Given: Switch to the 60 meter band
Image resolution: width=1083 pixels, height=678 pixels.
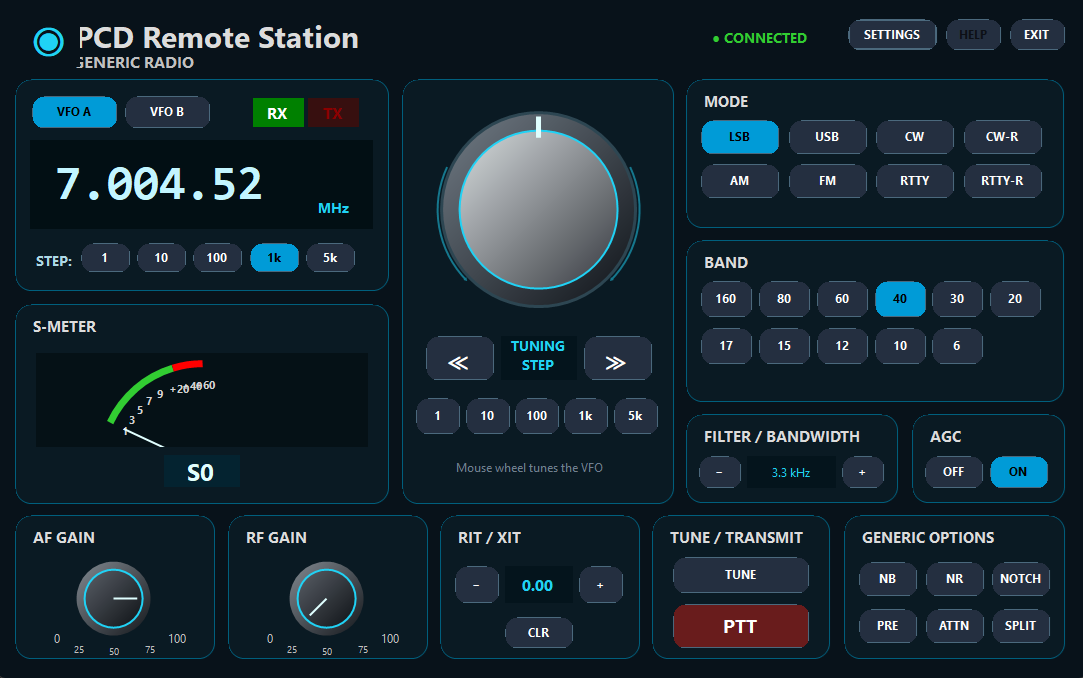Looking at the screenshot, I should pos(842,299).
